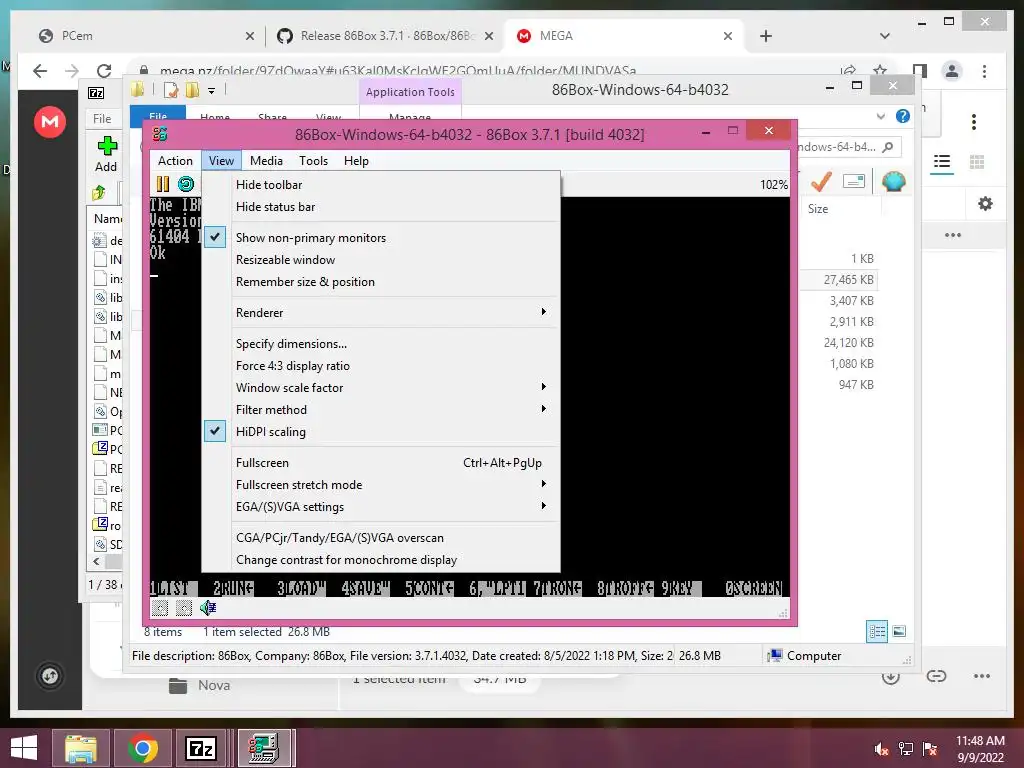
Task: Uncheck HiDPI scaling option
Action: click(x=381, y=432)
